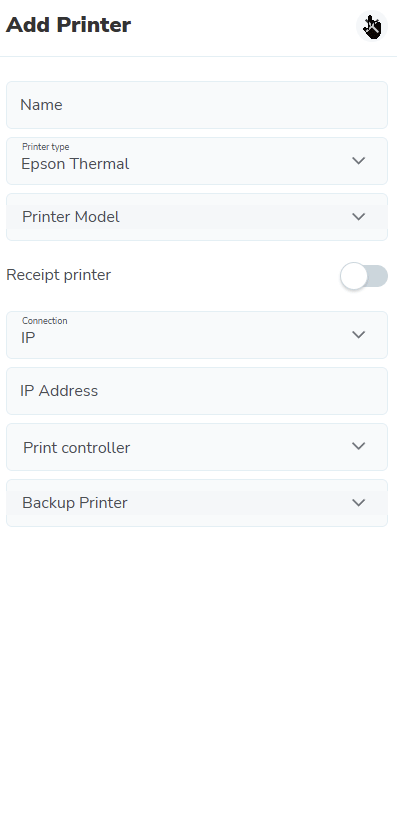Expand the Printer Model dropdown
The height and width of the screenshot is (833, 397).
point(197,217)
